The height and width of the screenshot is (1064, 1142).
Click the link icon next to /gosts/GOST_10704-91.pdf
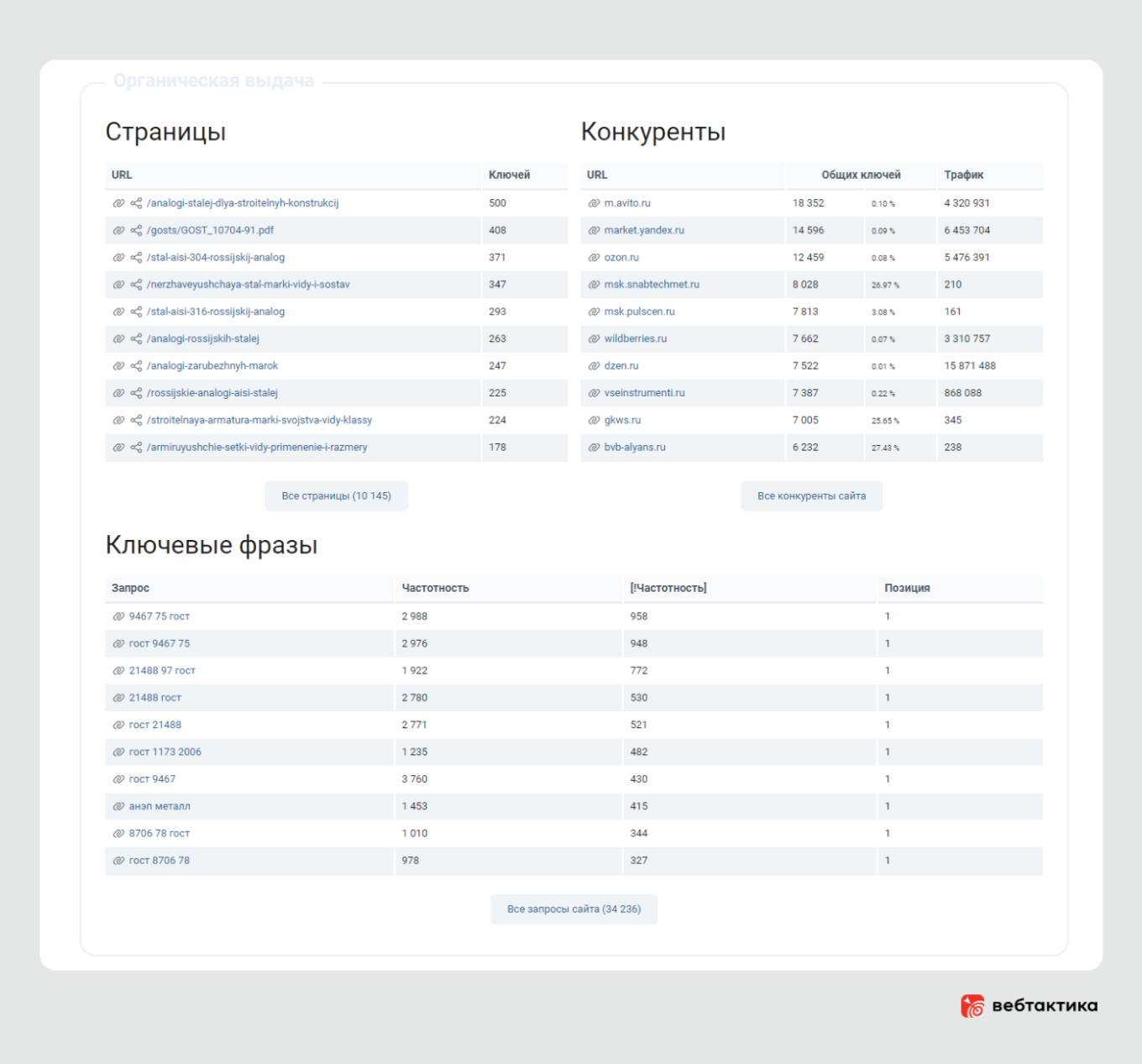click(118, 230)
